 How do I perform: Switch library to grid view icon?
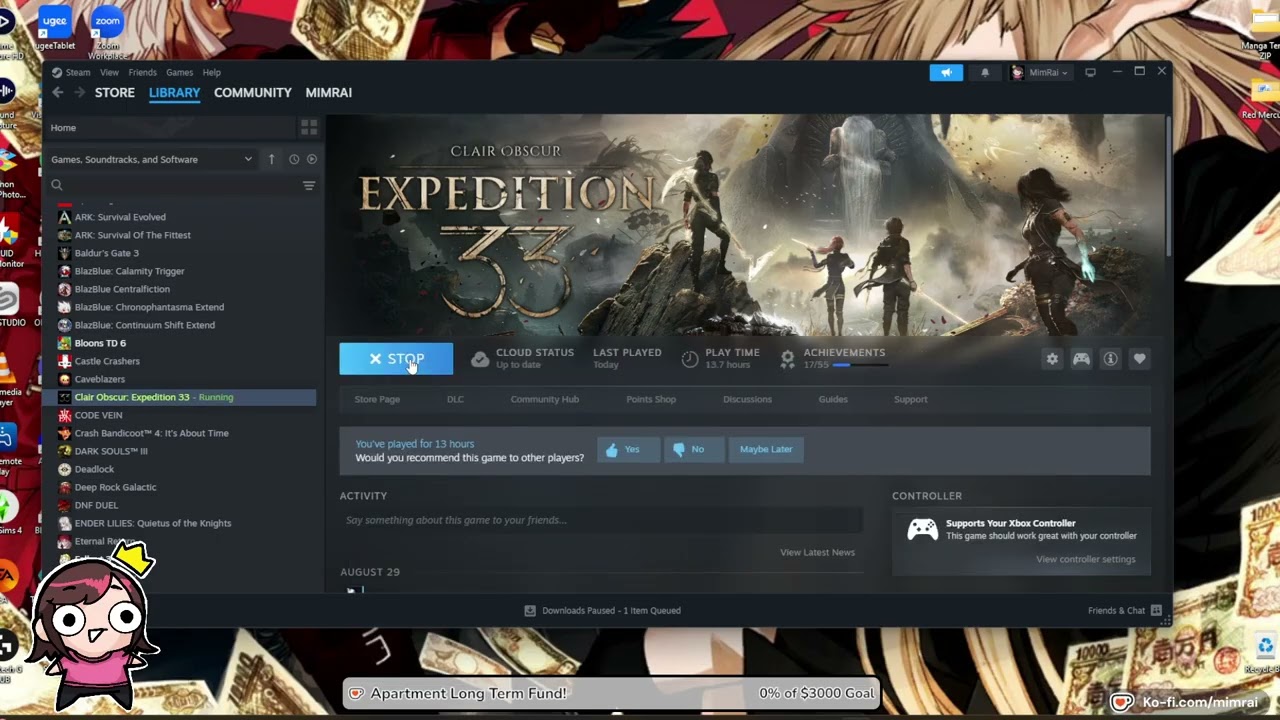click(309, 127)
